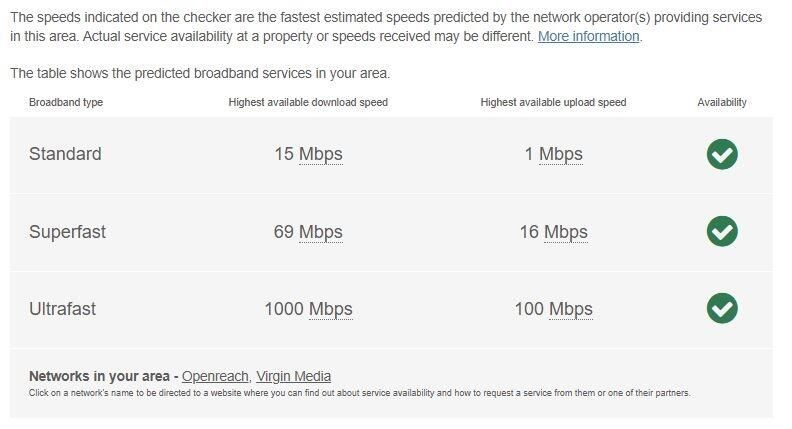The width and height of the screenshot is (792, 429).
Task: Select the Superfast broadband type label
Action: click(67, 232)
